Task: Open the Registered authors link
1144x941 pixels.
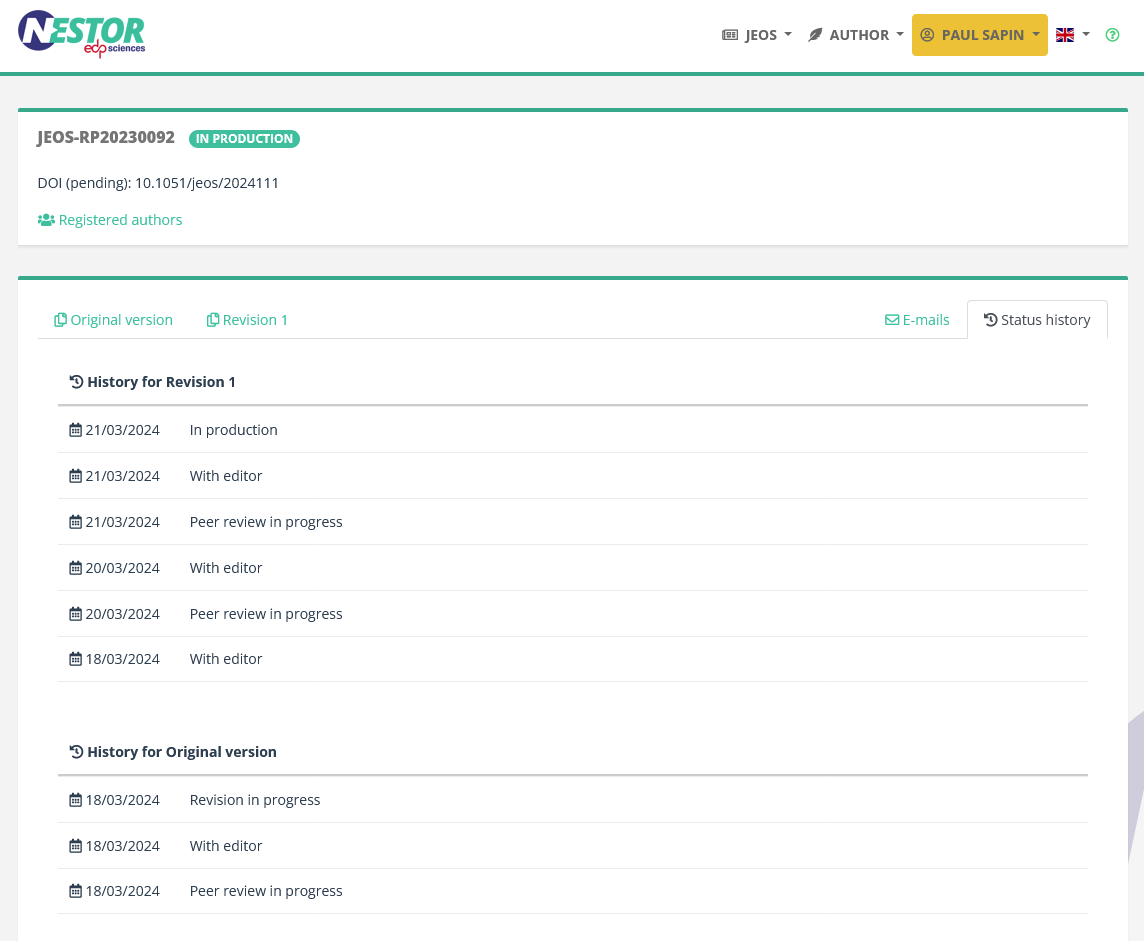Action: [109, 220]
